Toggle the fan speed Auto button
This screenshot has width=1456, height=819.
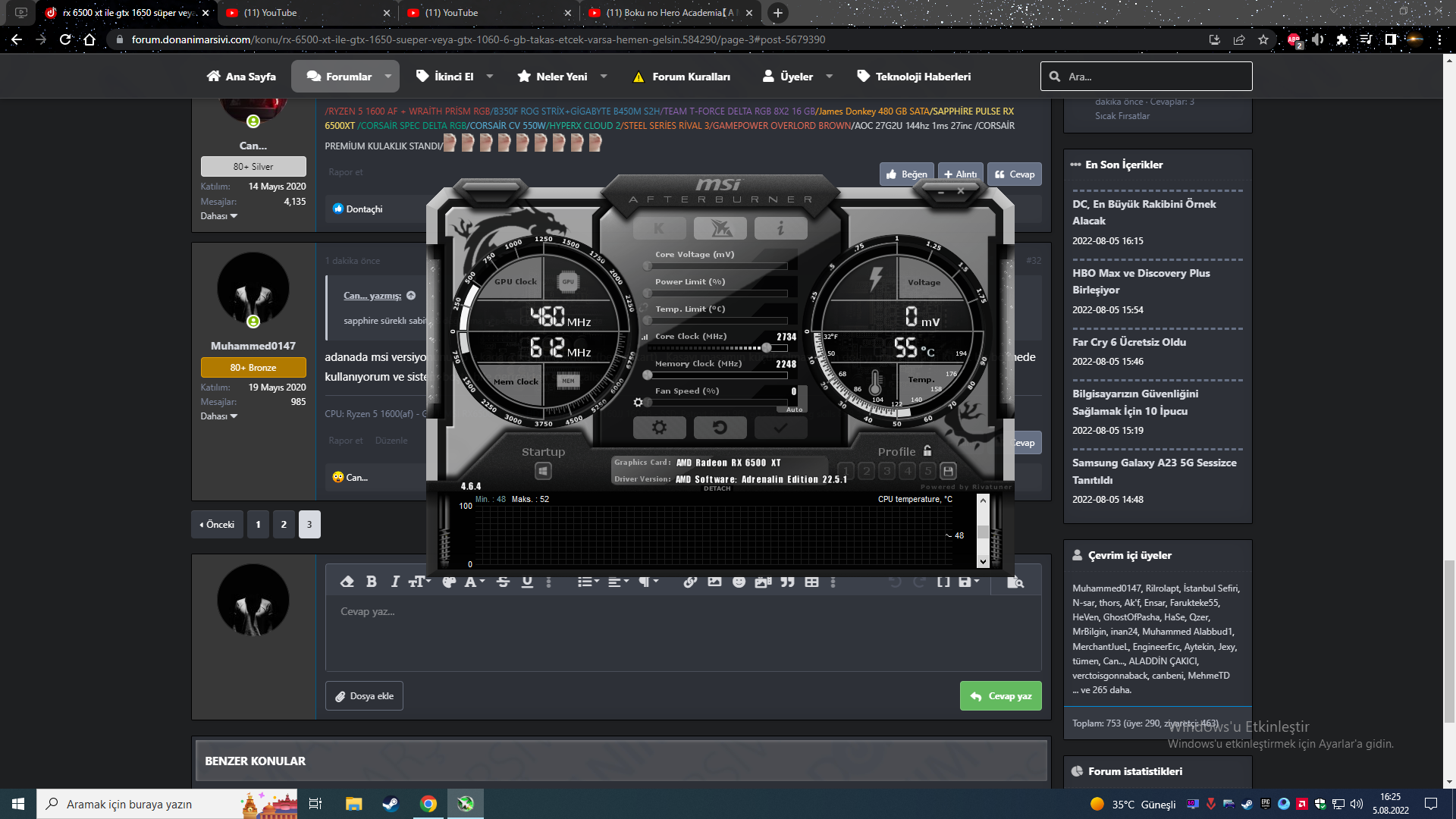pos(794,409)
